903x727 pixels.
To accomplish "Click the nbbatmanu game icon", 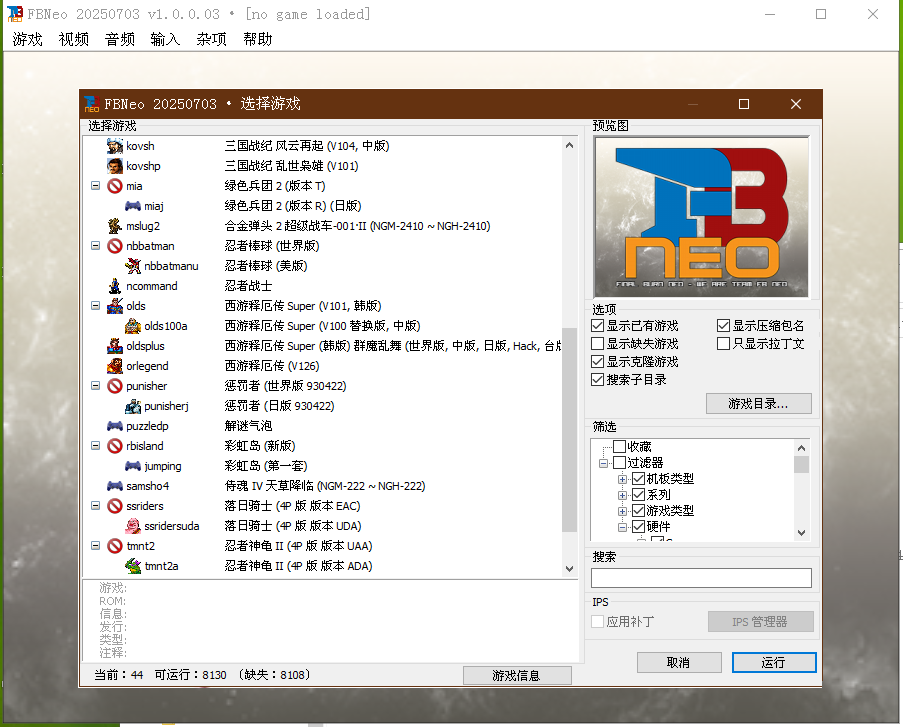I will [133, 266].
